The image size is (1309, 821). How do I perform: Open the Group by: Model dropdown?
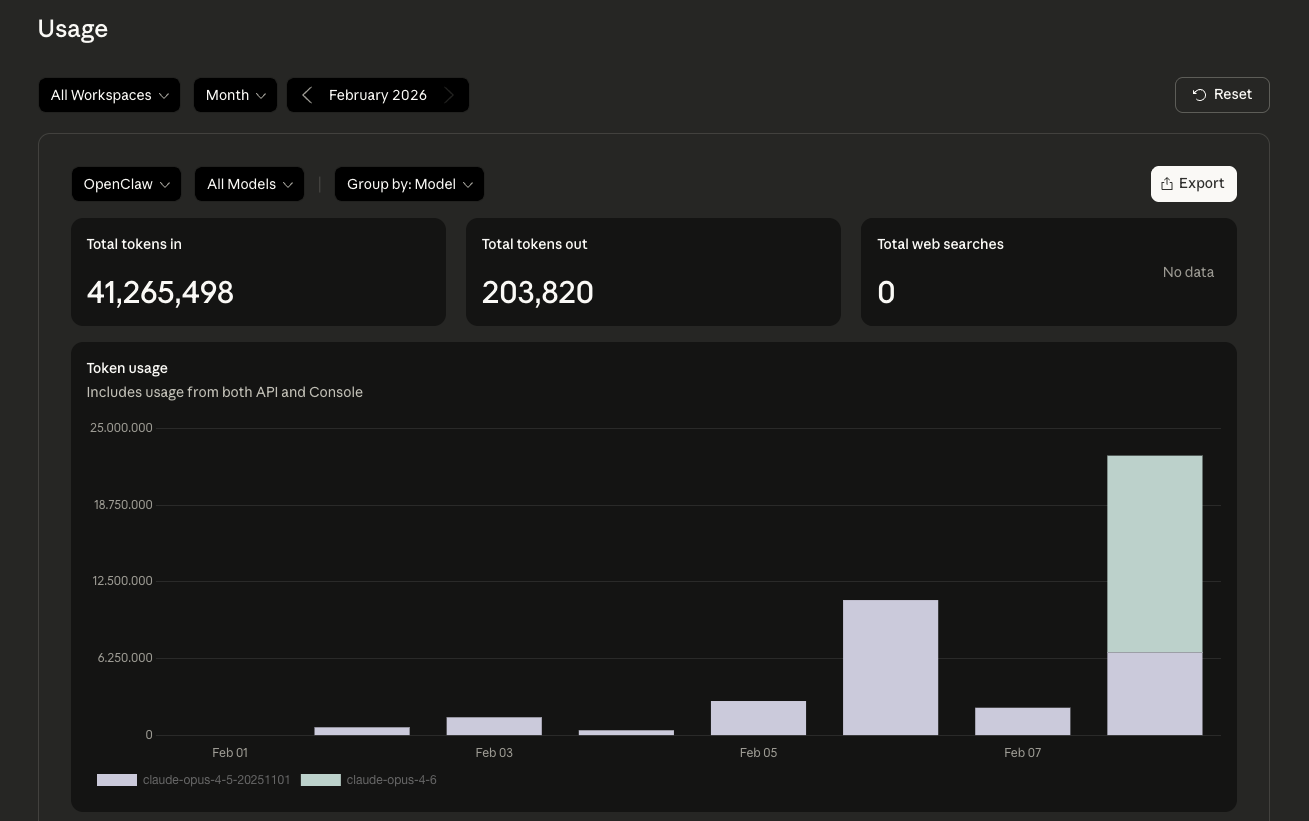click(x=409, y=184)
